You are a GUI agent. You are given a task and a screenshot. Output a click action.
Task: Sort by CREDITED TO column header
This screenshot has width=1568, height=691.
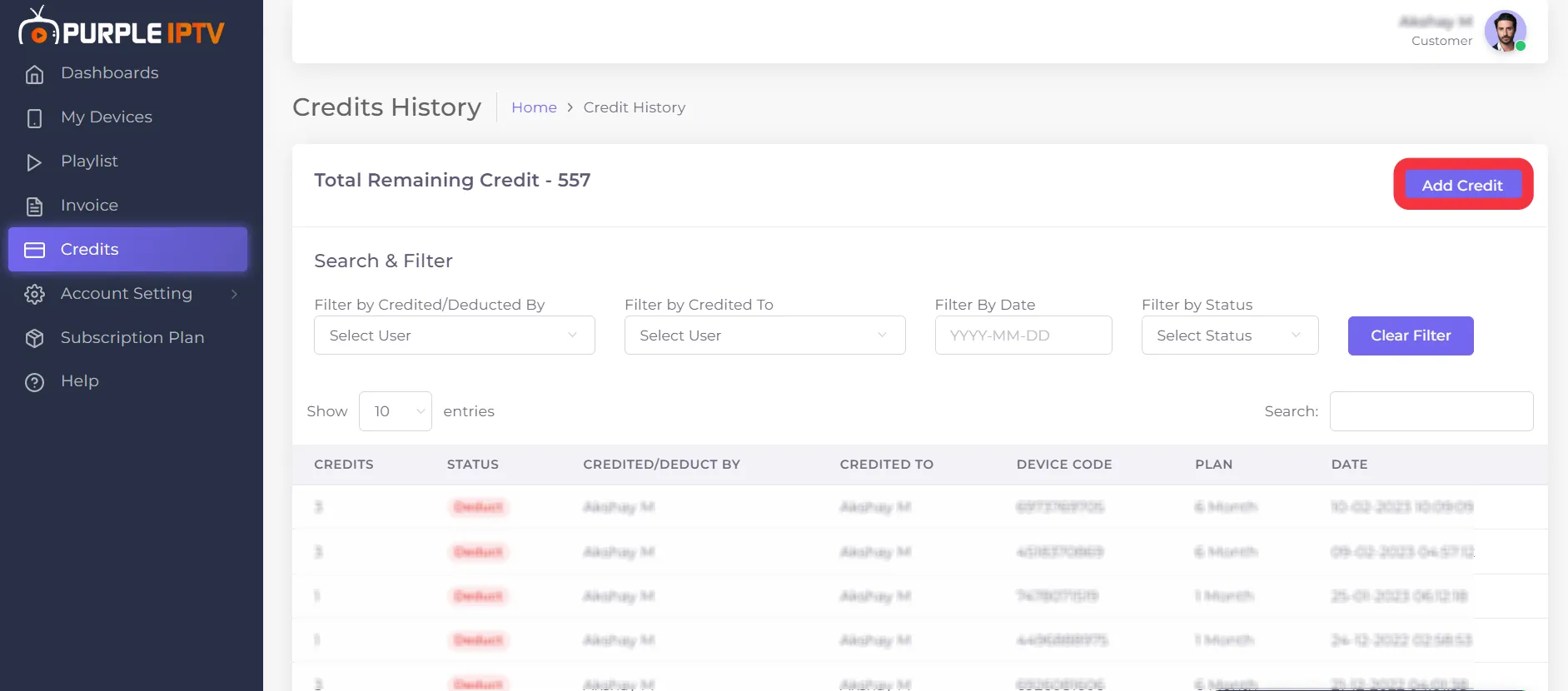coord(887,465)
